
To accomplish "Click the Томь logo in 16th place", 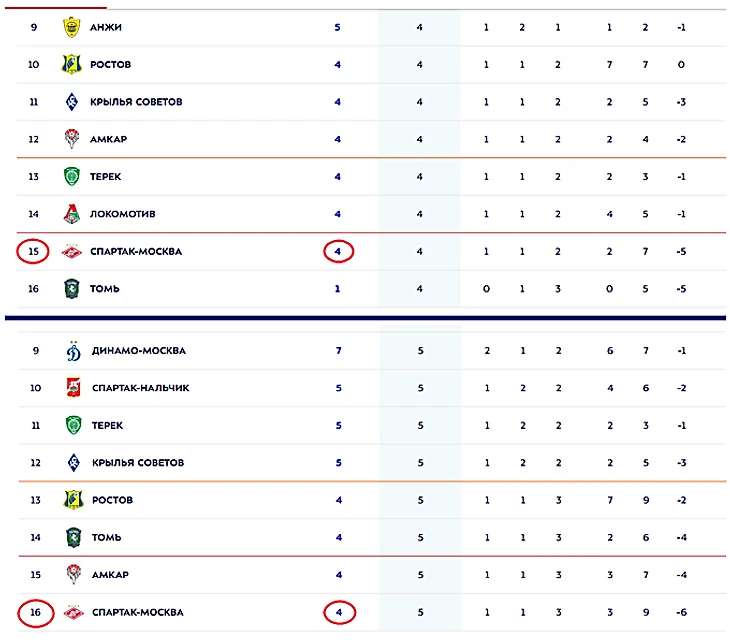I will pyautogui.click(x=72, y=289).
